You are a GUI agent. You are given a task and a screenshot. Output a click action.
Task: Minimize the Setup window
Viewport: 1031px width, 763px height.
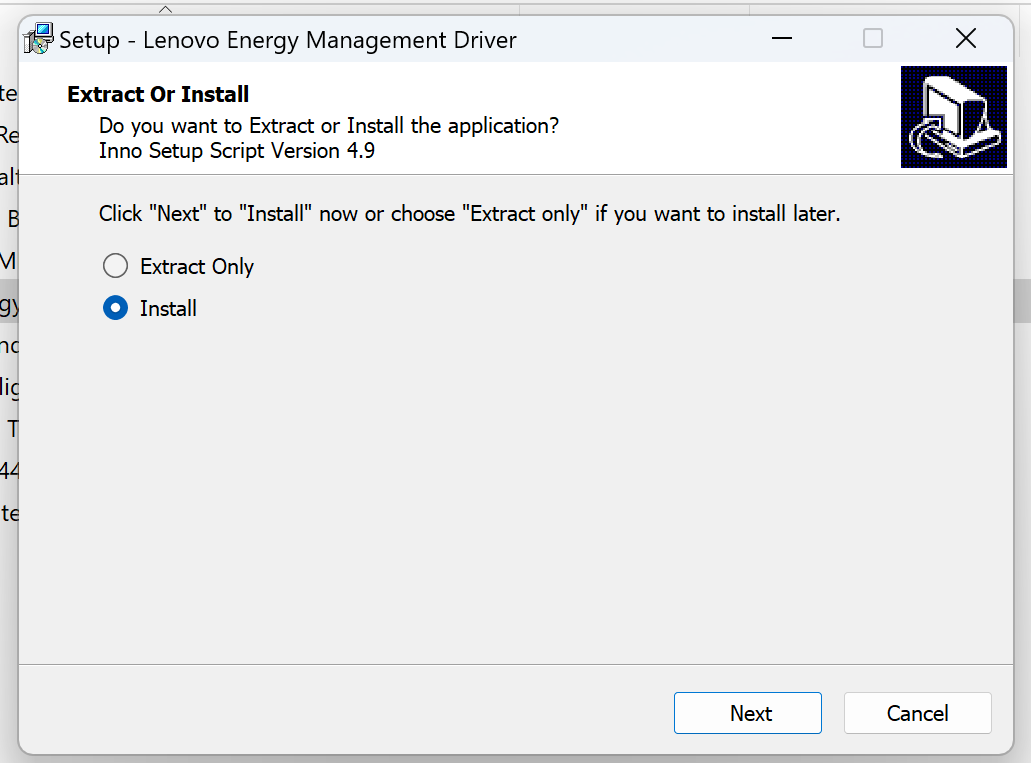coord(782,39)
